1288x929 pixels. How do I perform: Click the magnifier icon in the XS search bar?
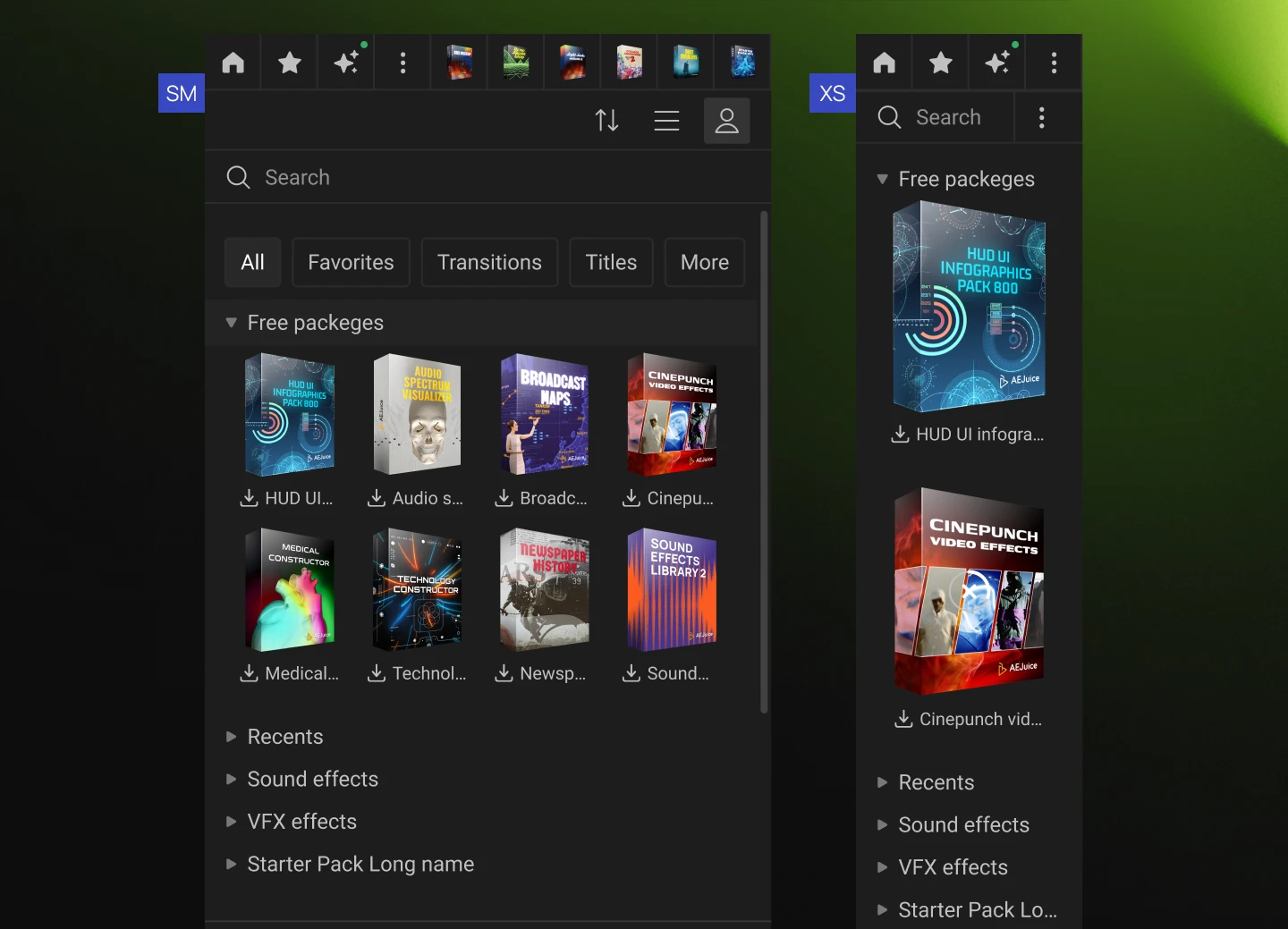tap(889, 117)
